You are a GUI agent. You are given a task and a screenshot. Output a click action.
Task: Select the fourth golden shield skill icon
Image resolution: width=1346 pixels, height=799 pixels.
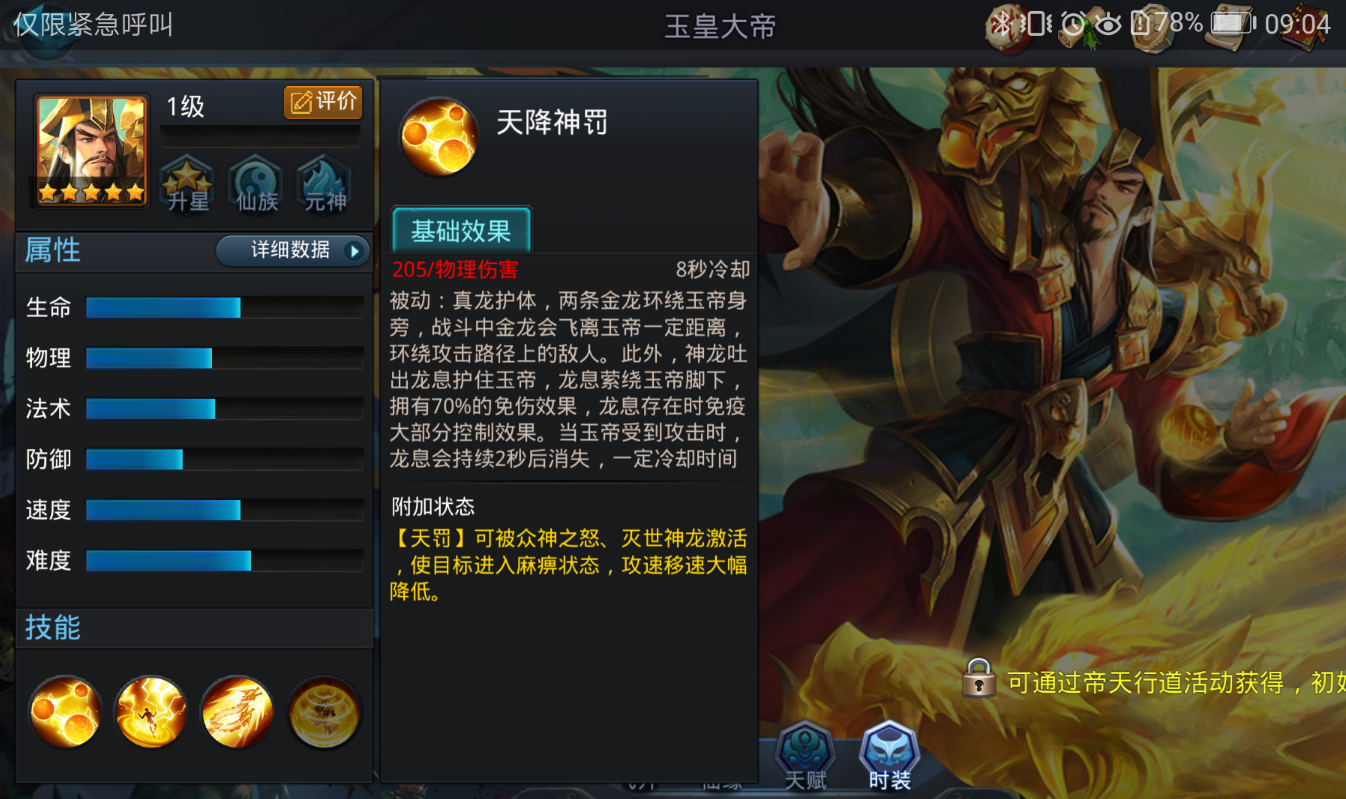(325, 712)
